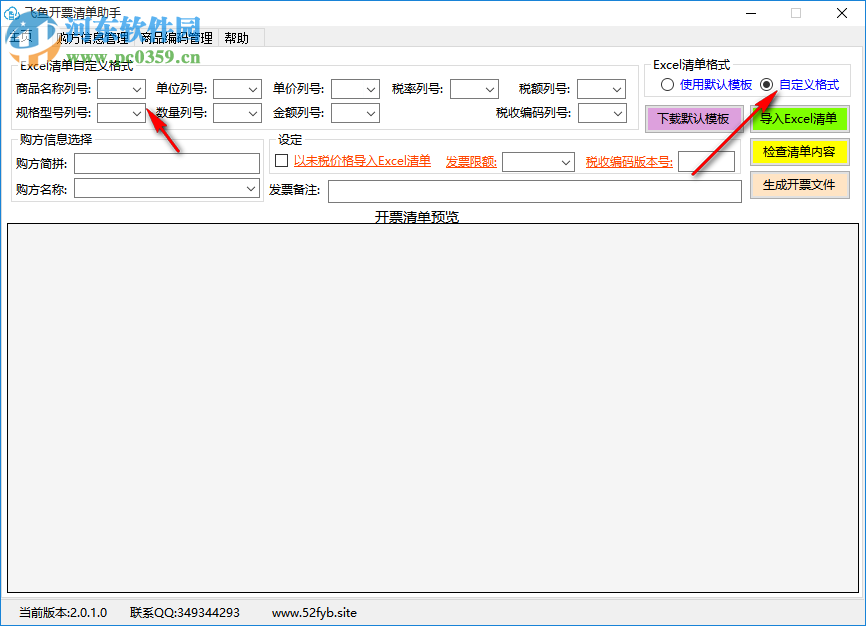Click the 购方简拼 text field
This screenshot has height=626, width=866.
(167, 164)
